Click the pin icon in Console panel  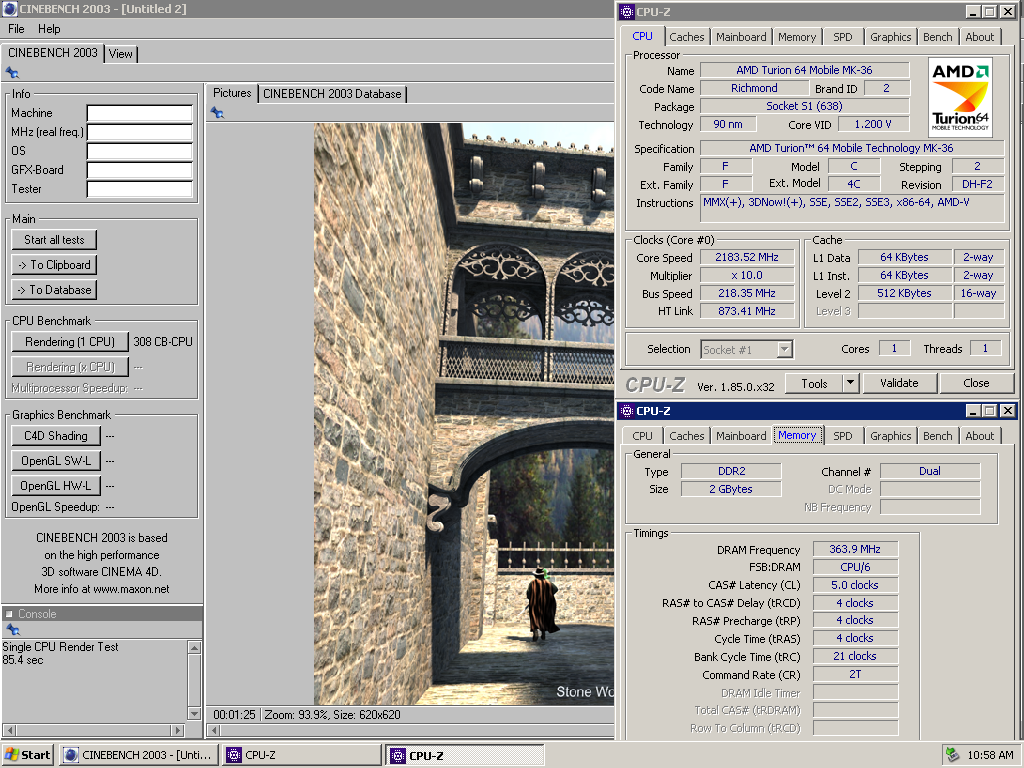pyautogui.click(x=12, y=630)
